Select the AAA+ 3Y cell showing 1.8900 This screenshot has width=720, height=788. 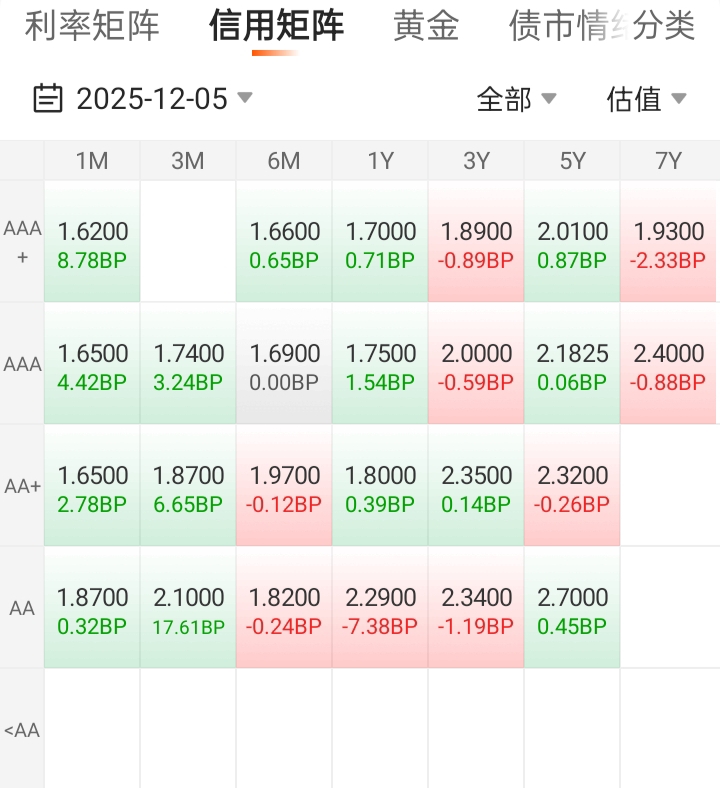click(x=476, y=244)
